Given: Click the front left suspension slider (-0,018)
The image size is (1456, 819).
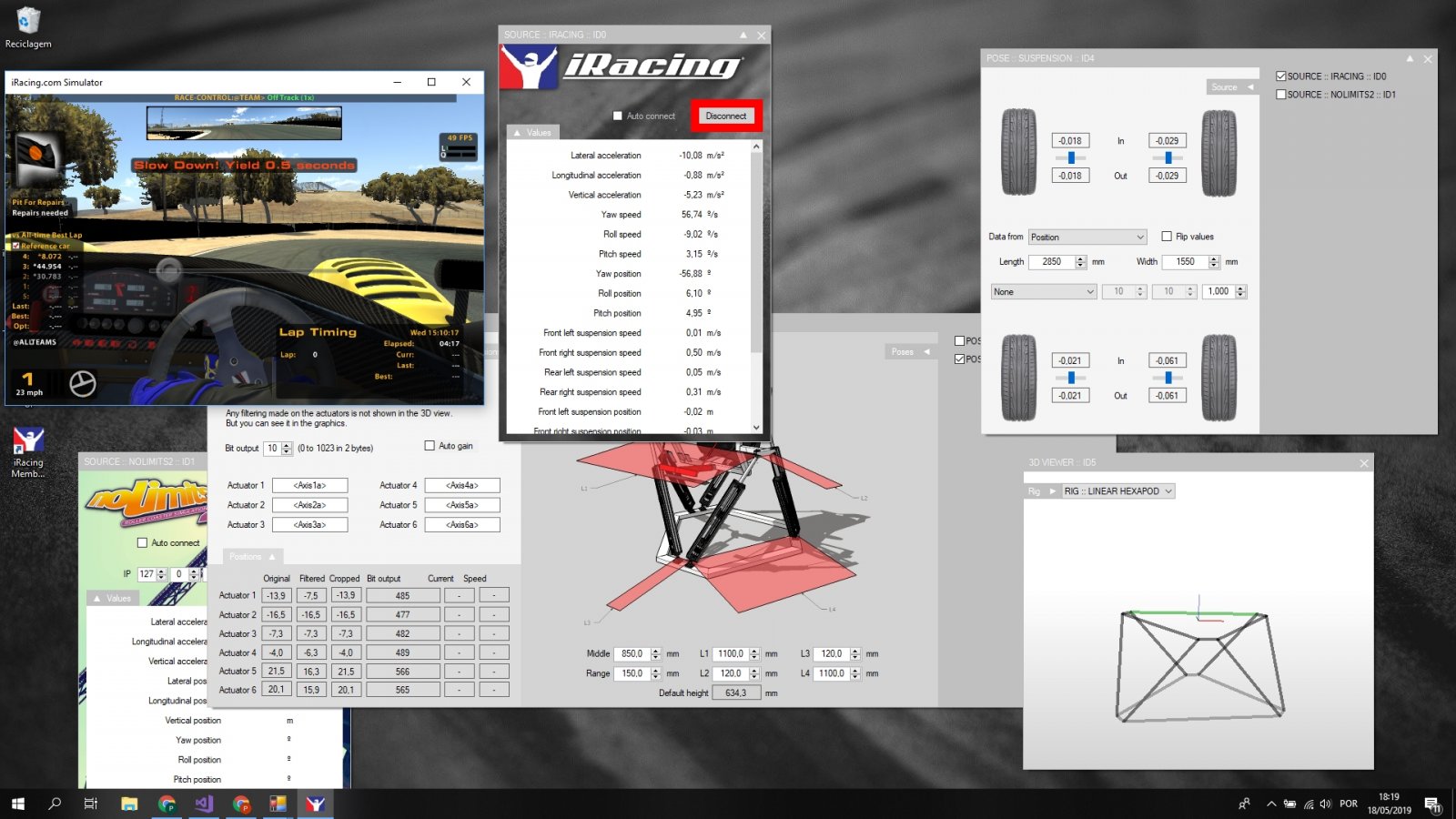Looking at the screenshot, I should (1071, 157).
